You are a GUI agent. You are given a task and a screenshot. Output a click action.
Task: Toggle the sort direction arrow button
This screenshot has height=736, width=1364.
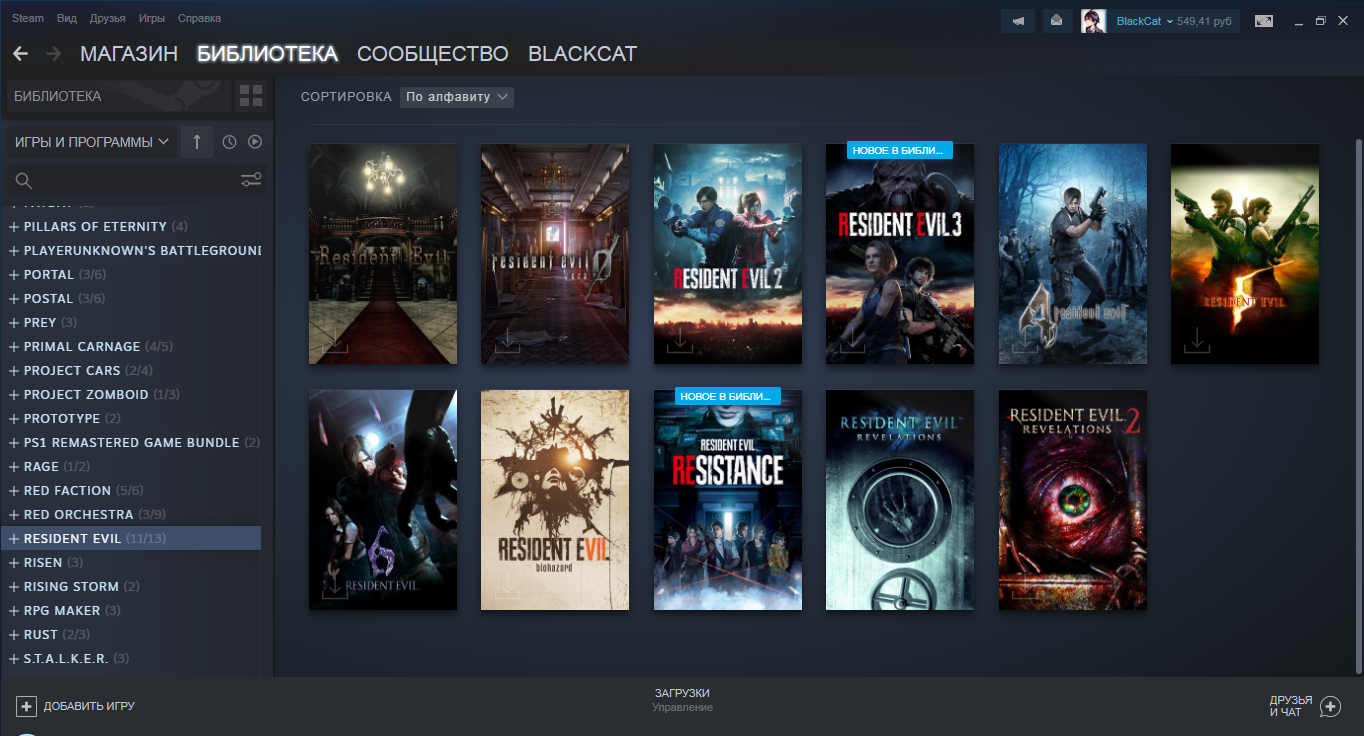click(196, 142)
